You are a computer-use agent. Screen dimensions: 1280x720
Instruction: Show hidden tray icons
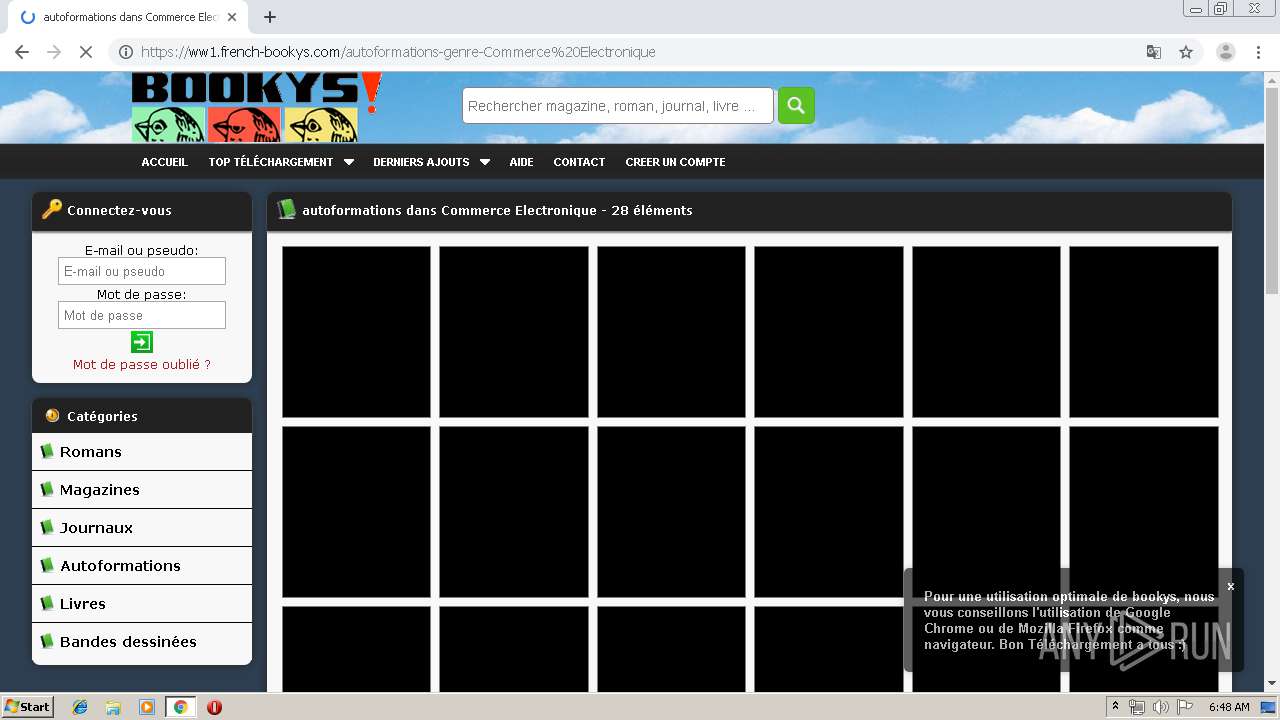pos(1115,707)
